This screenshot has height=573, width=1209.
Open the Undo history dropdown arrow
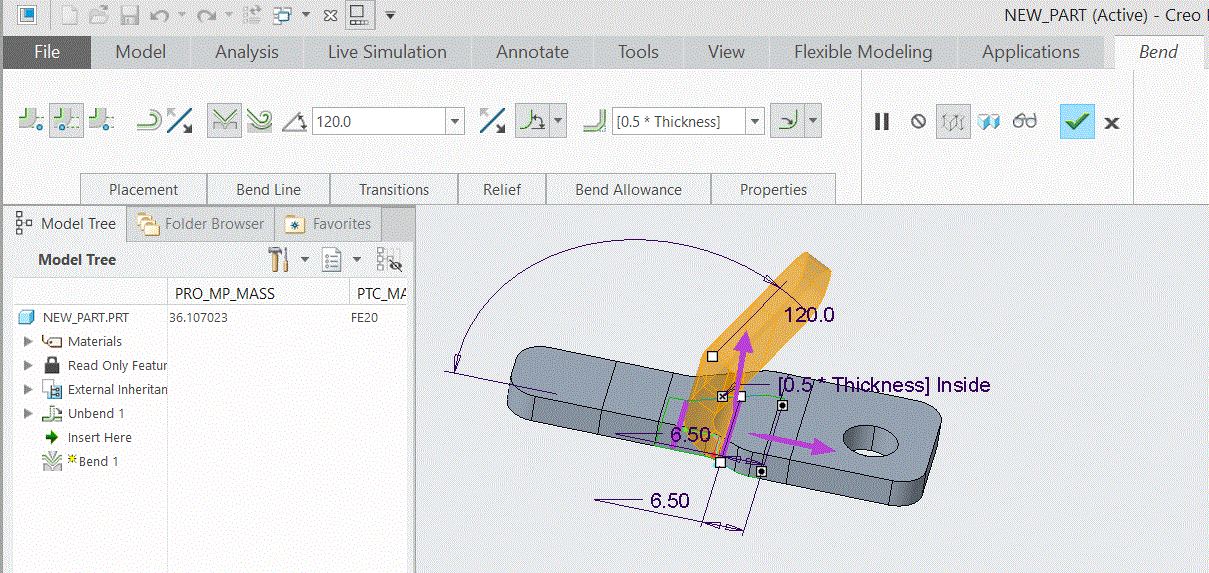(x=181, y=15)
